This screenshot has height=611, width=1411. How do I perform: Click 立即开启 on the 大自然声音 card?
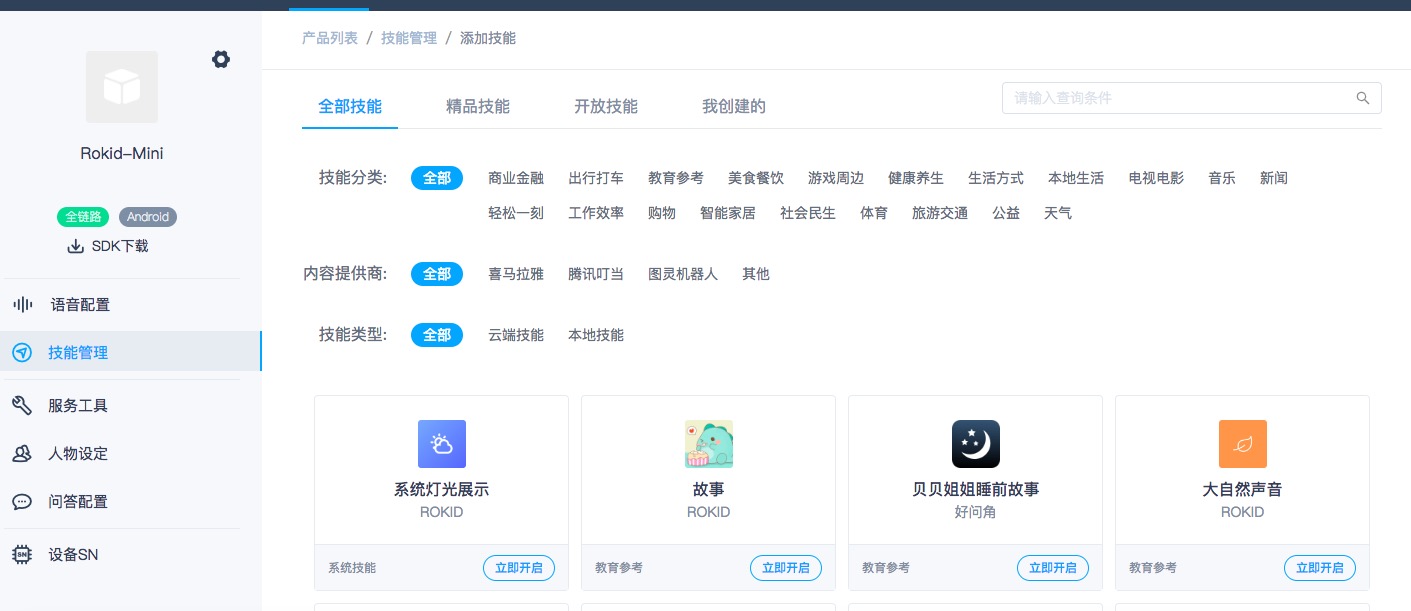click(x=1320, y=568)
